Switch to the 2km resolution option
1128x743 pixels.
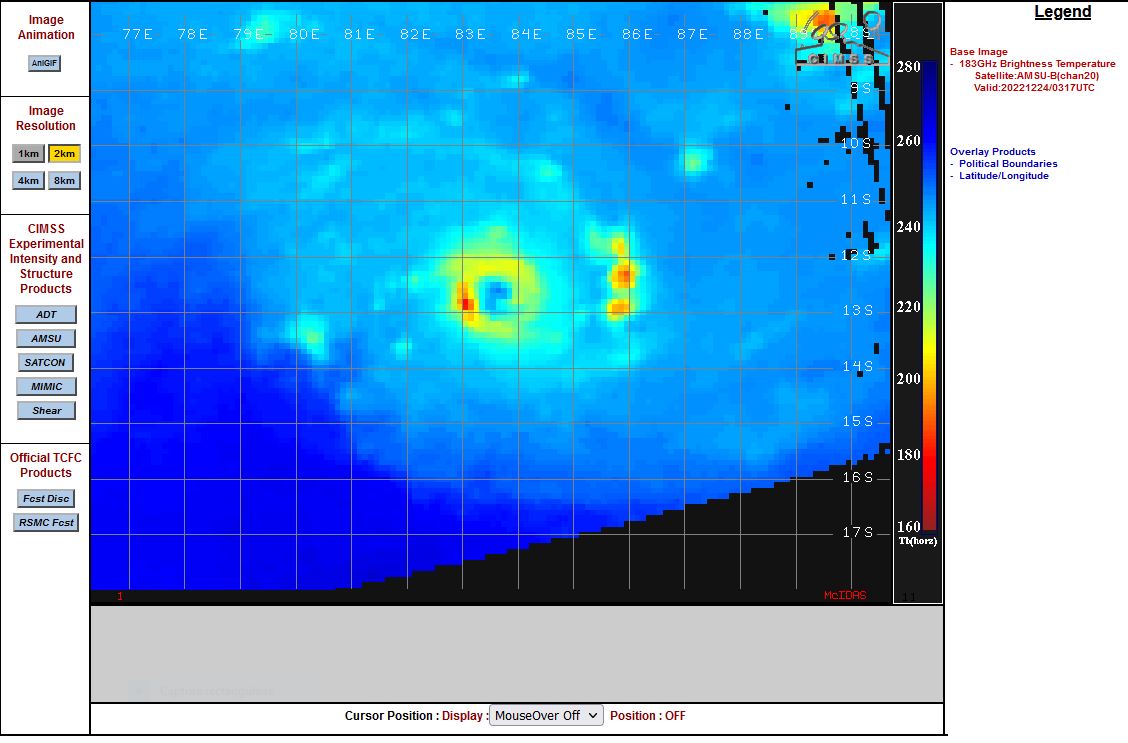(x=64, y=154)
